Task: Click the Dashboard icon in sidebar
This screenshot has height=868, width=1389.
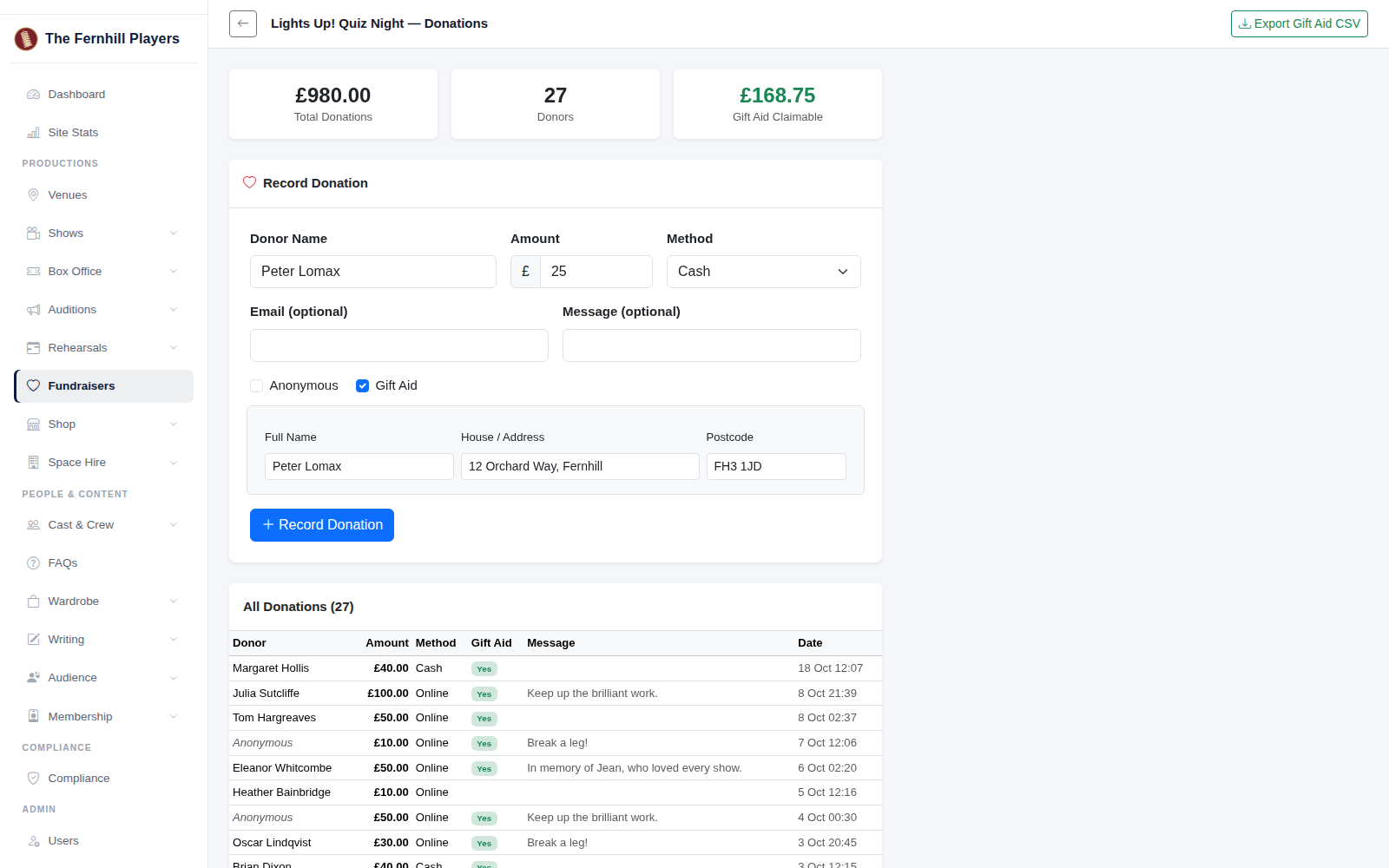Action: [33, 95]
